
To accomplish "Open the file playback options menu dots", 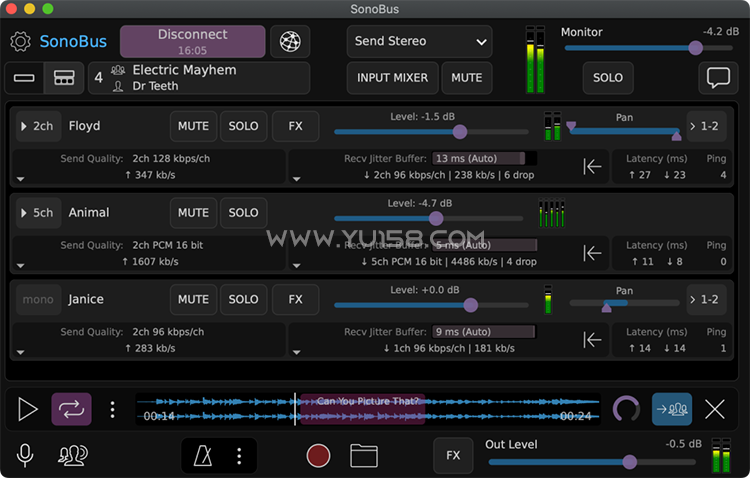I will [112, 410].
